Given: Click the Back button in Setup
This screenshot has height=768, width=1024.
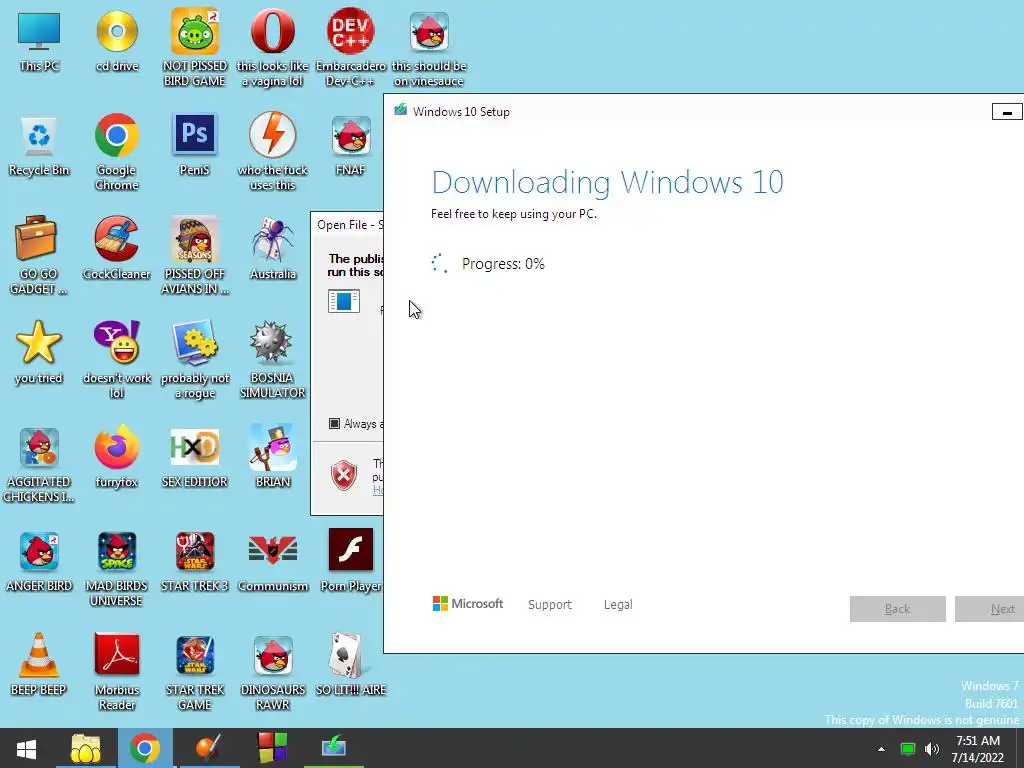Looking at the screenshot, I should (897, 609).
